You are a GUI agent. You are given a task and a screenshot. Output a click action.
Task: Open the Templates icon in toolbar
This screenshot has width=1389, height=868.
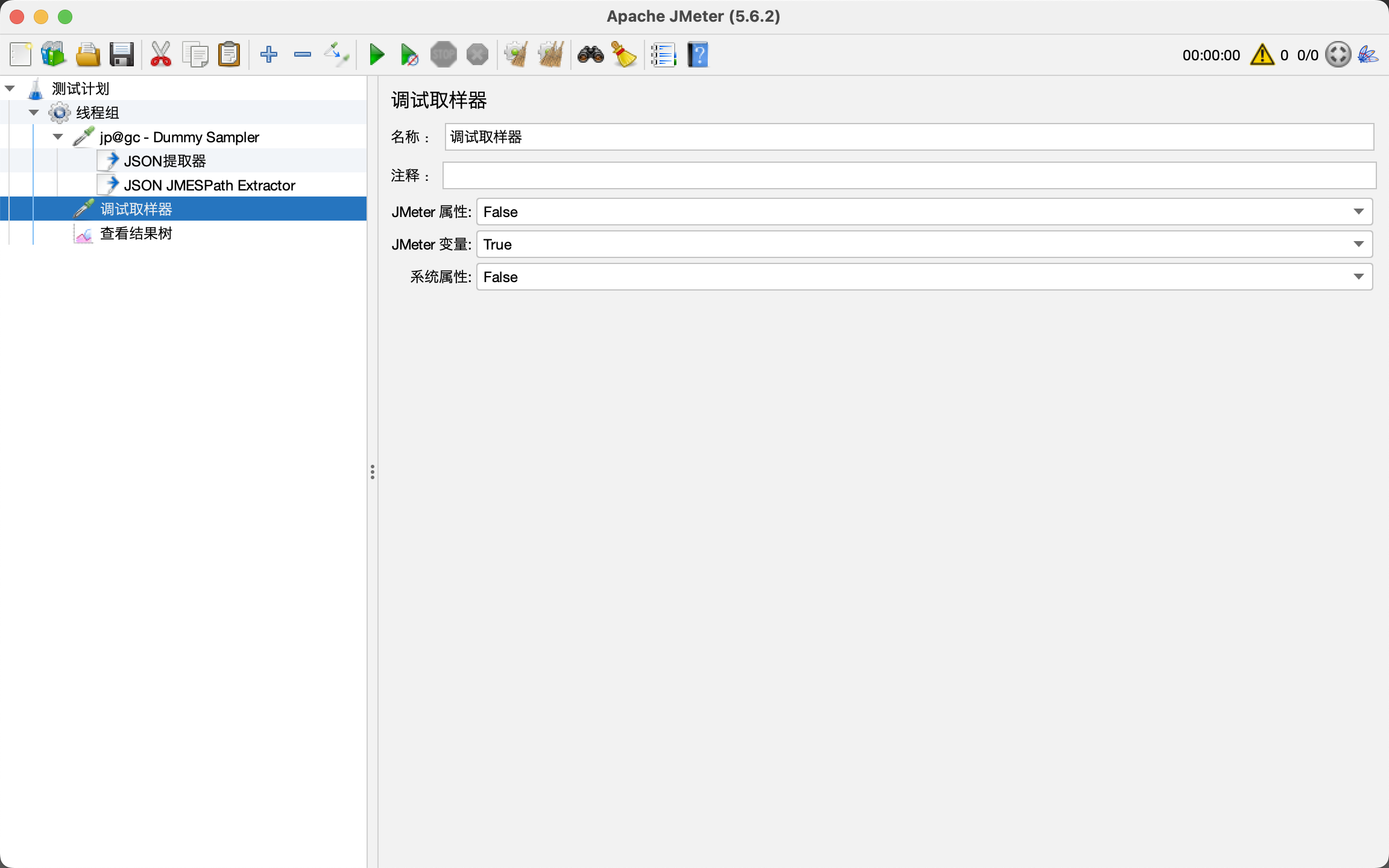coord(54,55)
